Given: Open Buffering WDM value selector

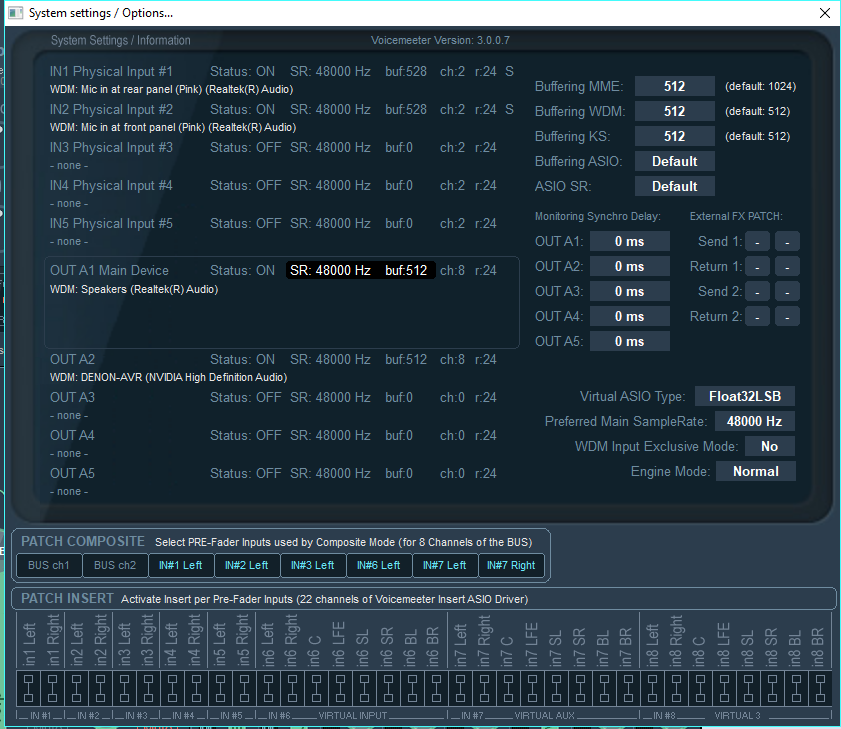Looking at the screenshot, I should tap(674, 111).
